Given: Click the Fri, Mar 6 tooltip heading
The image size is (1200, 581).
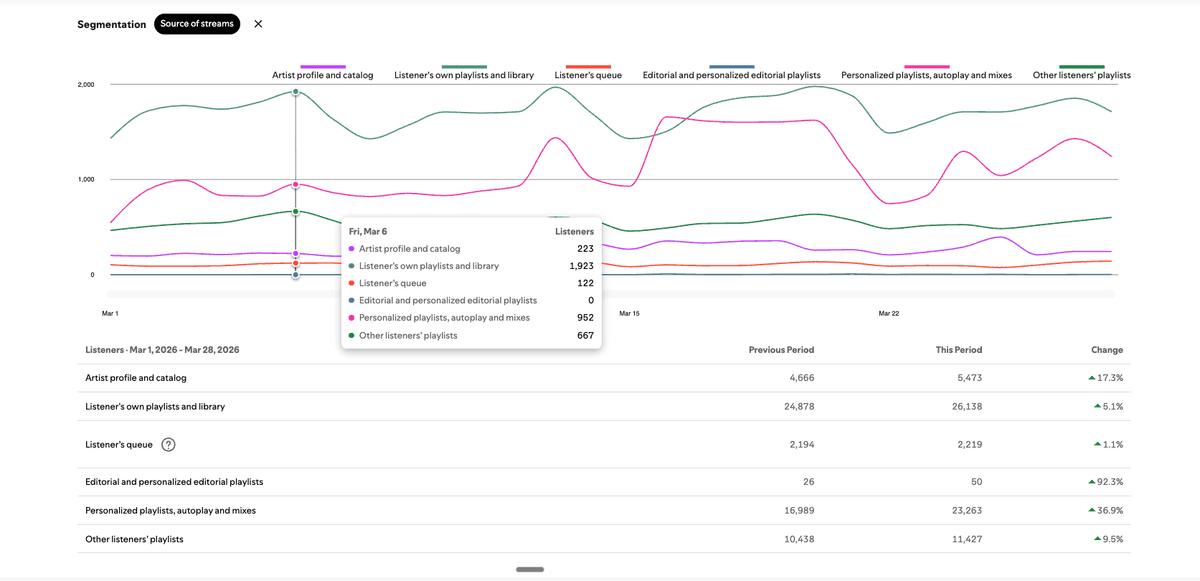Looking at the screenshot, I should [x=368, y=231].
